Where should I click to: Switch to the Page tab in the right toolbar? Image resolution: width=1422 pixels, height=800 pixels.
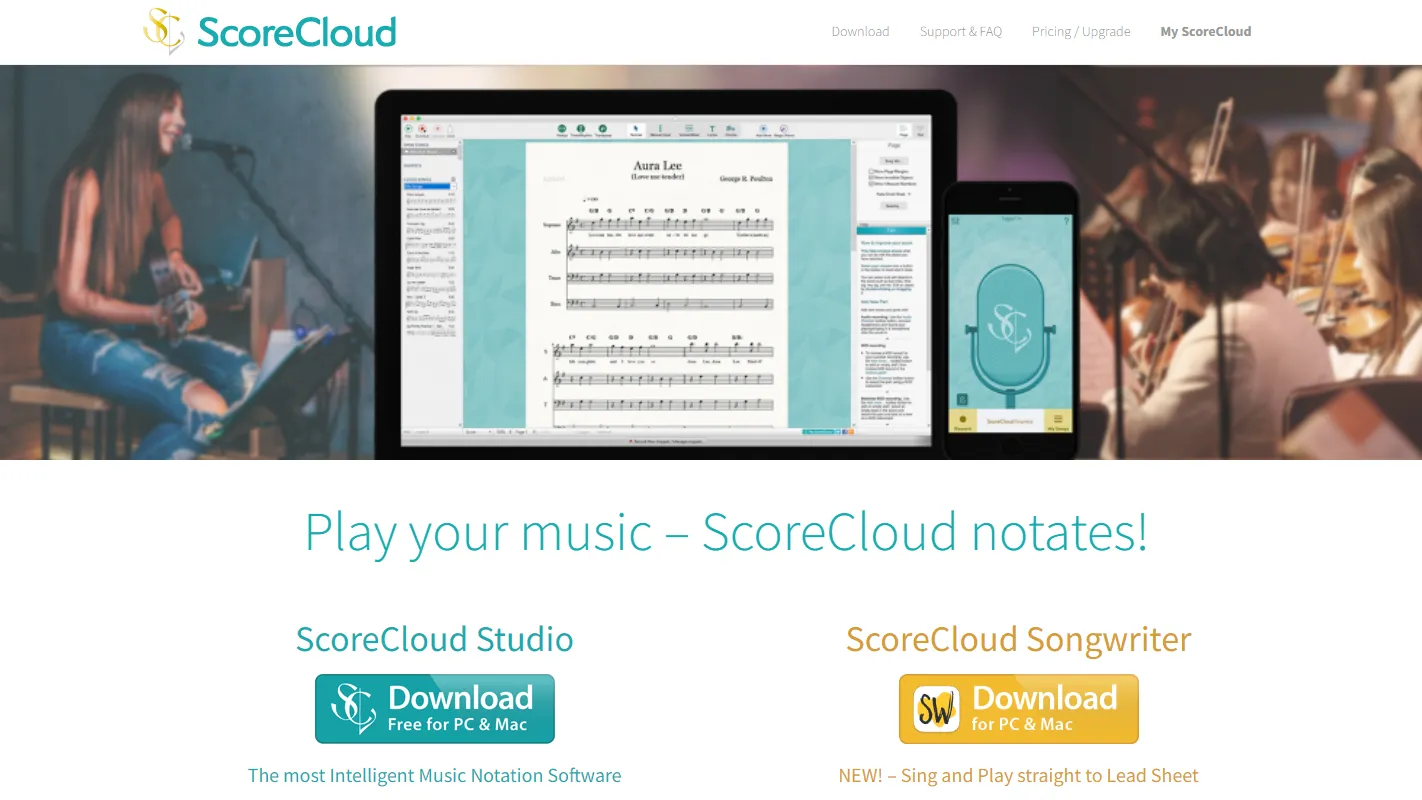point(904,128)
